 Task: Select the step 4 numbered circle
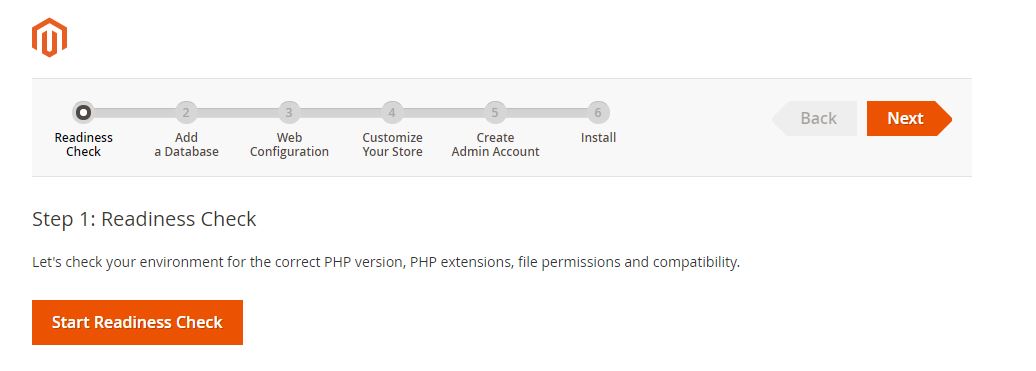[x=392, y=113]
